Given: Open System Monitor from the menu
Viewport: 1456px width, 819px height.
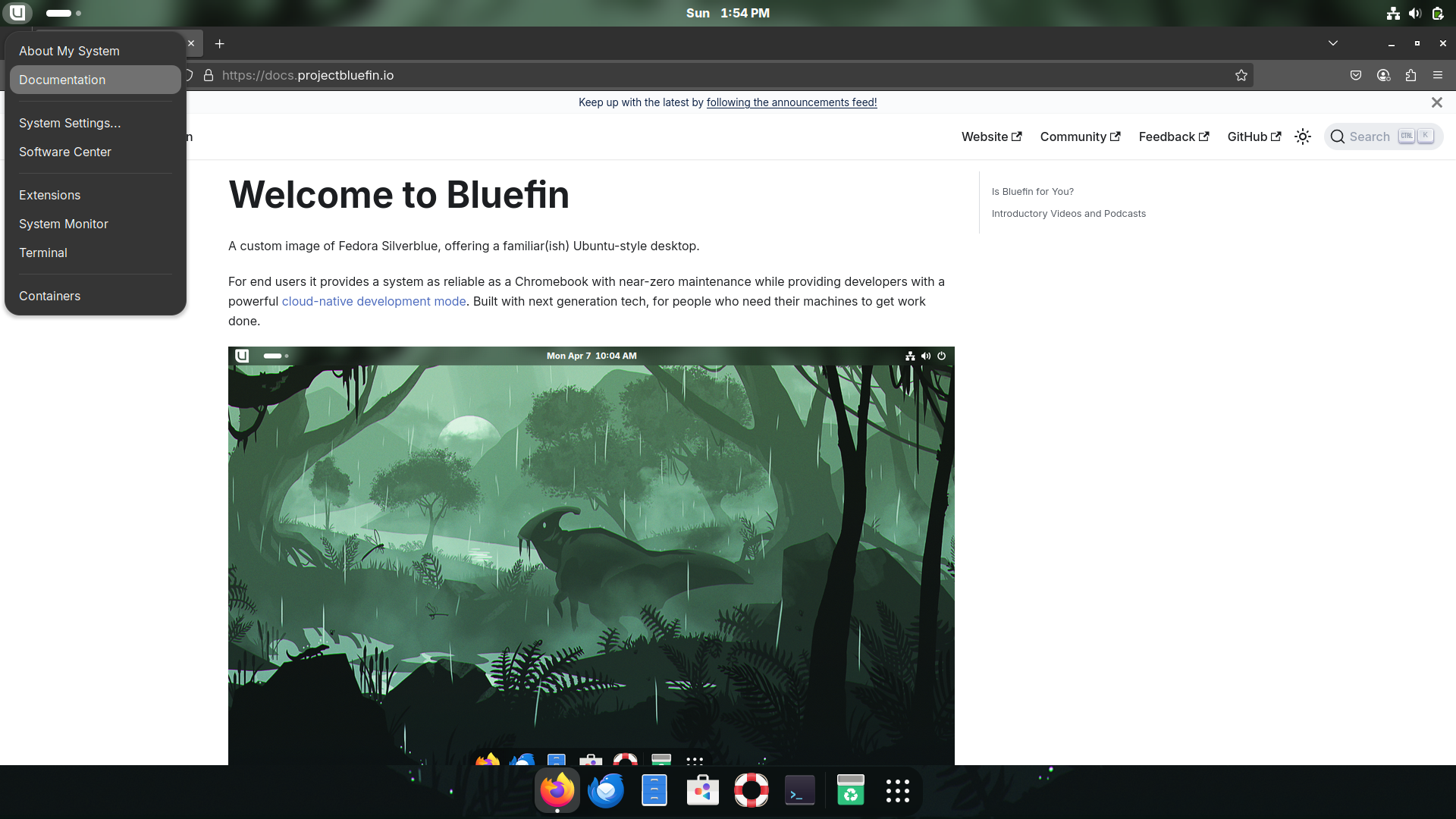Looking at the screenshot, I should [x=95, y=224].
